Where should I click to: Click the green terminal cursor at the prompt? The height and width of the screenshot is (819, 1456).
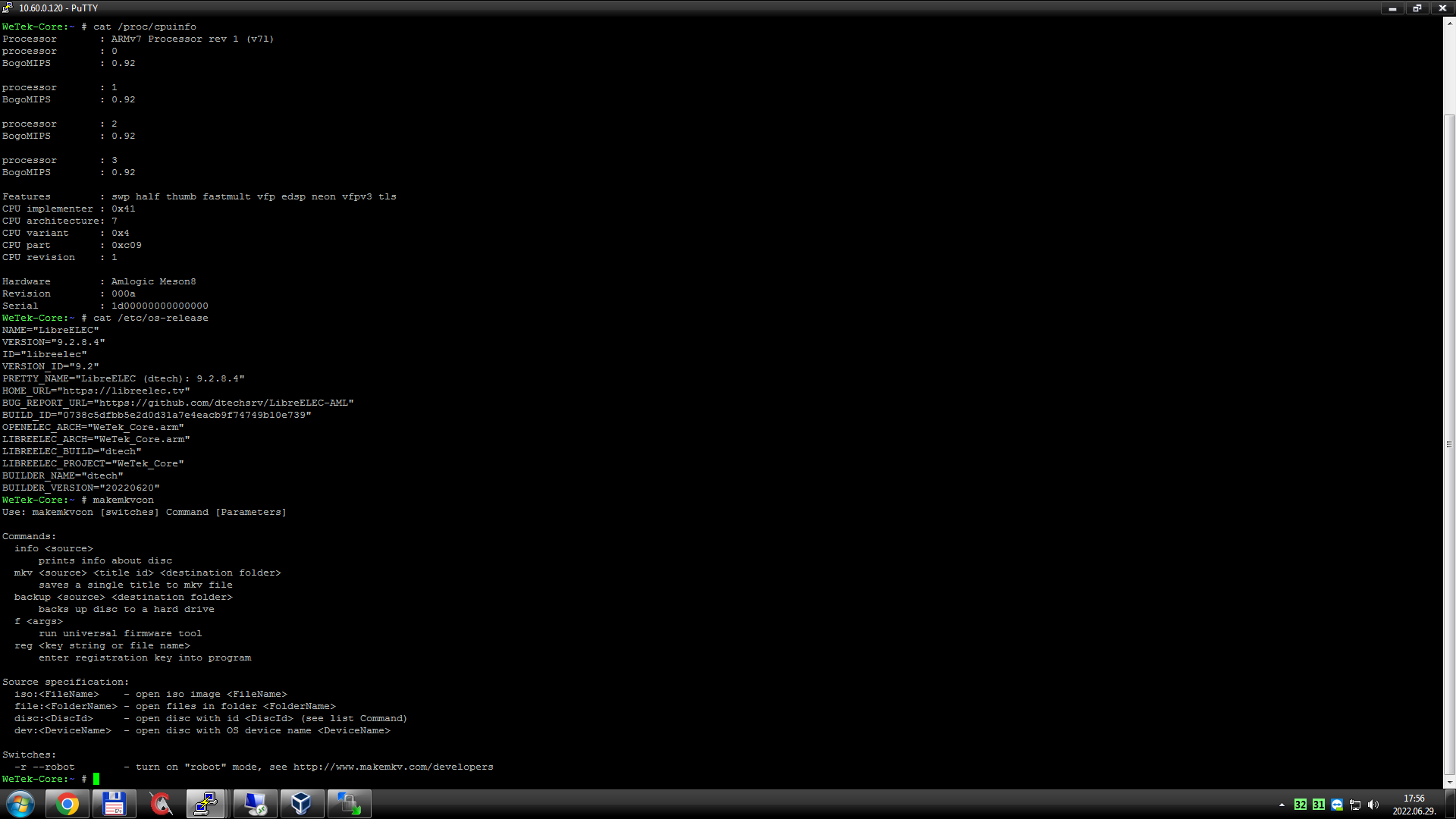[x=96, y=779]
